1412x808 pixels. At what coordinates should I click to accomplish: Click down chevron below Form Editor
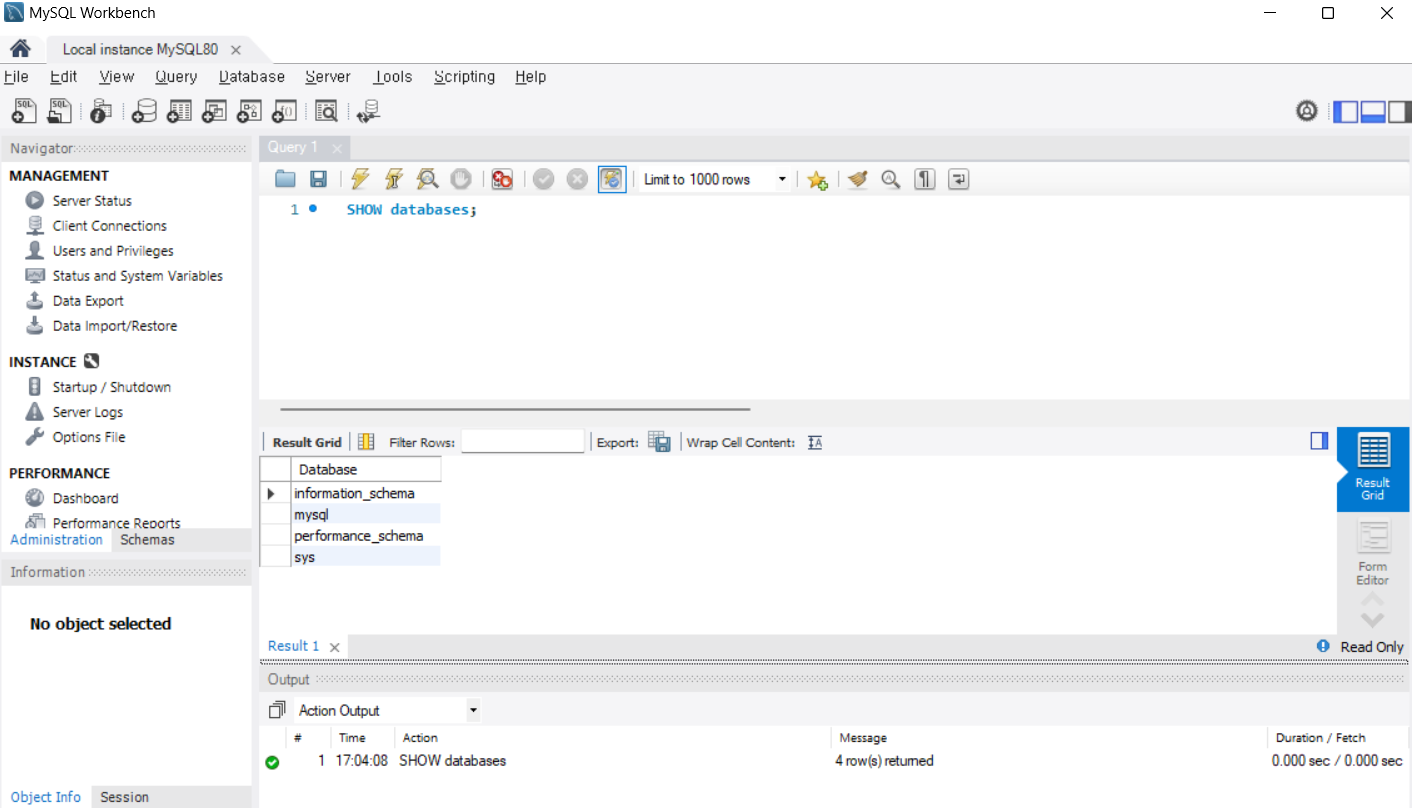[1373, 620]
